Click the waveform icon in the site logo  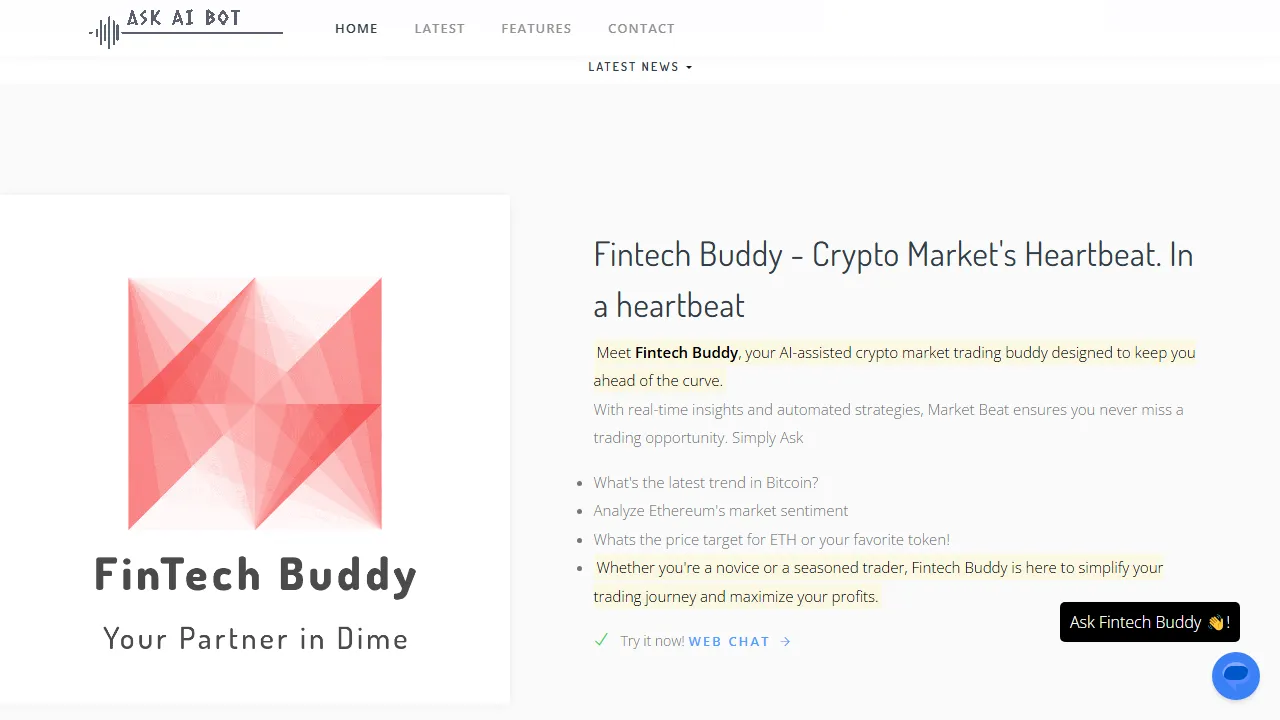click(105, 32)
